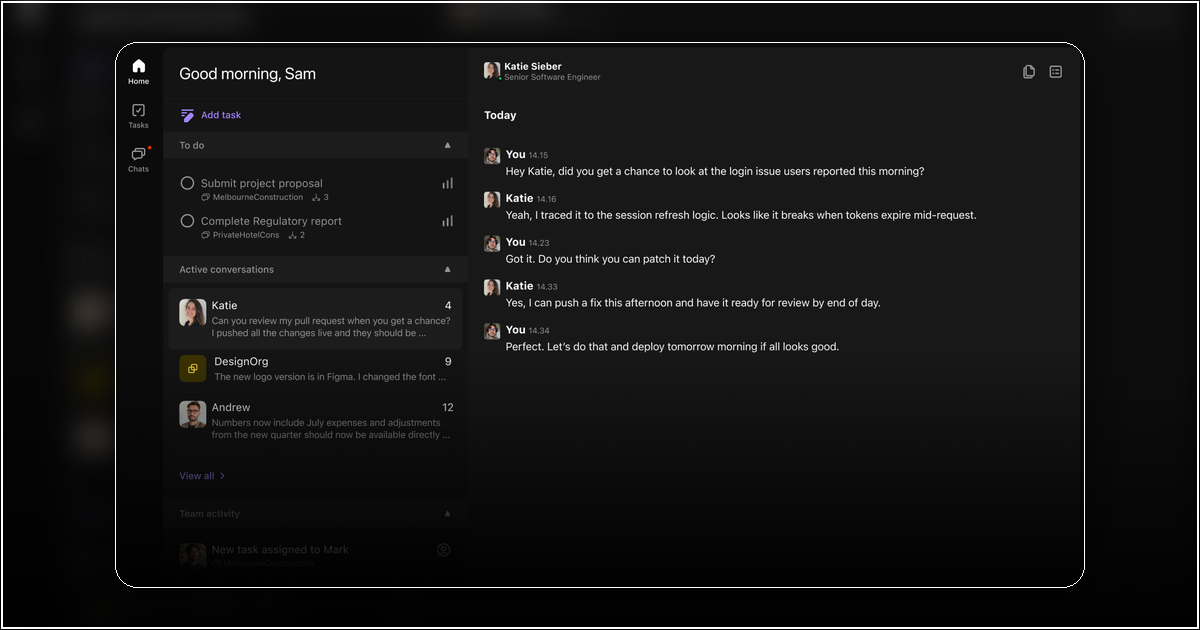Click the avatar on the 14.23 message

[x=492, y=243]
